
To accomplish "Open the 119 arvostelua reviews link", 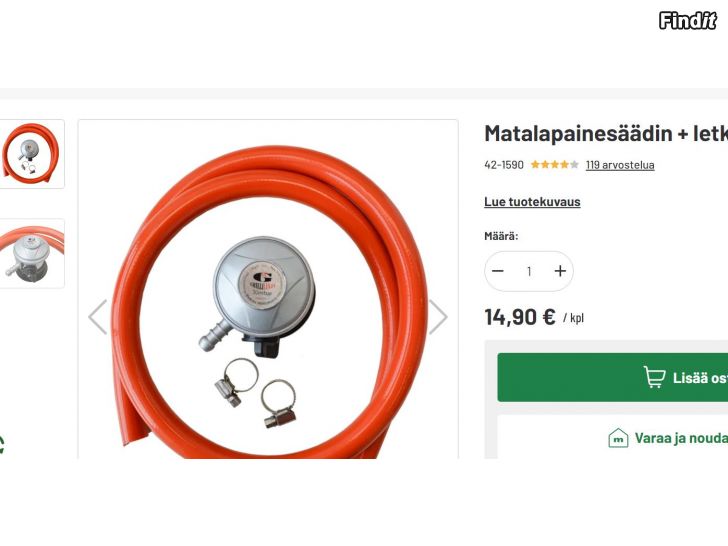I will (x=620, y=165).
